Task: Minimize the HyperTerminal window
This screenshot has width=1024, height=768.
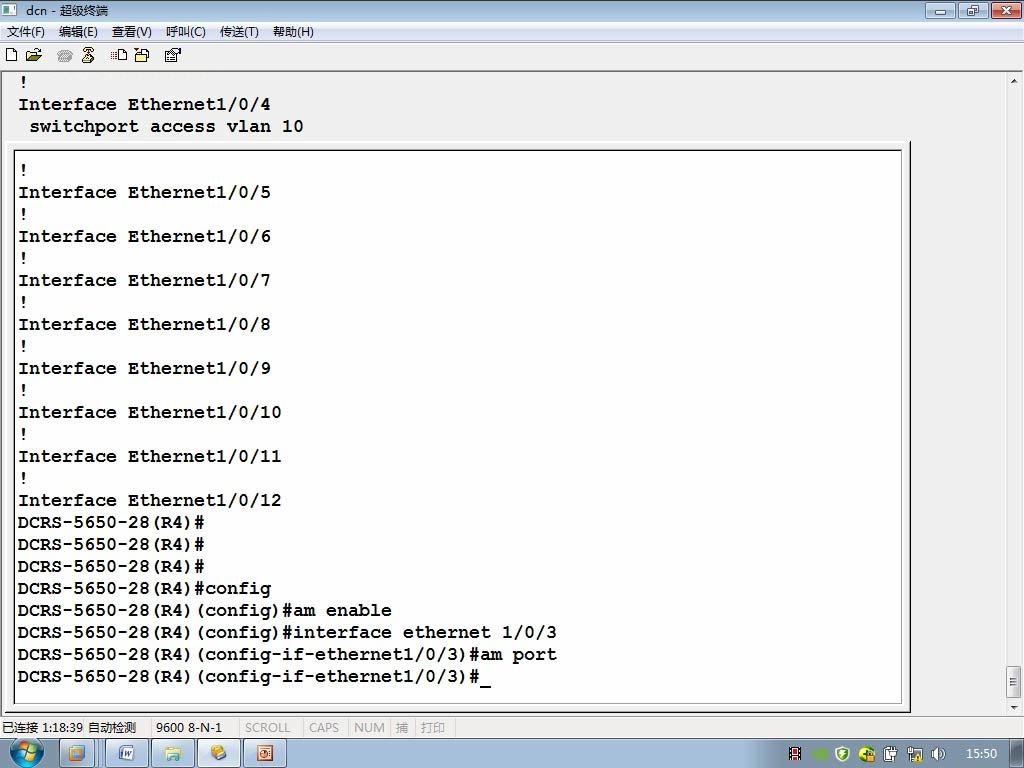Action: (940, 10)
